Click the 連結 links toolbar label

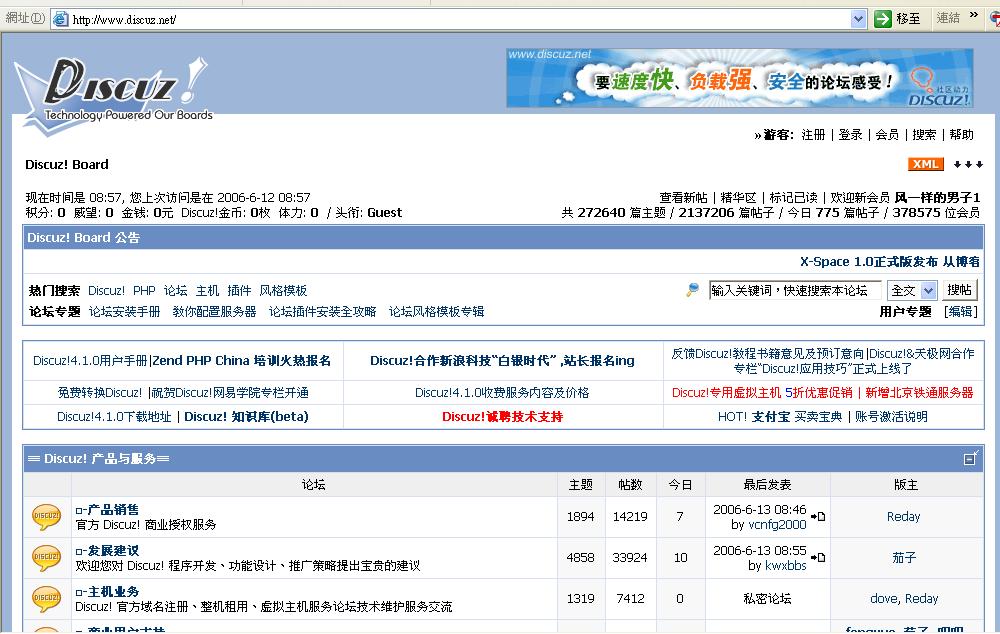(948, 18)
